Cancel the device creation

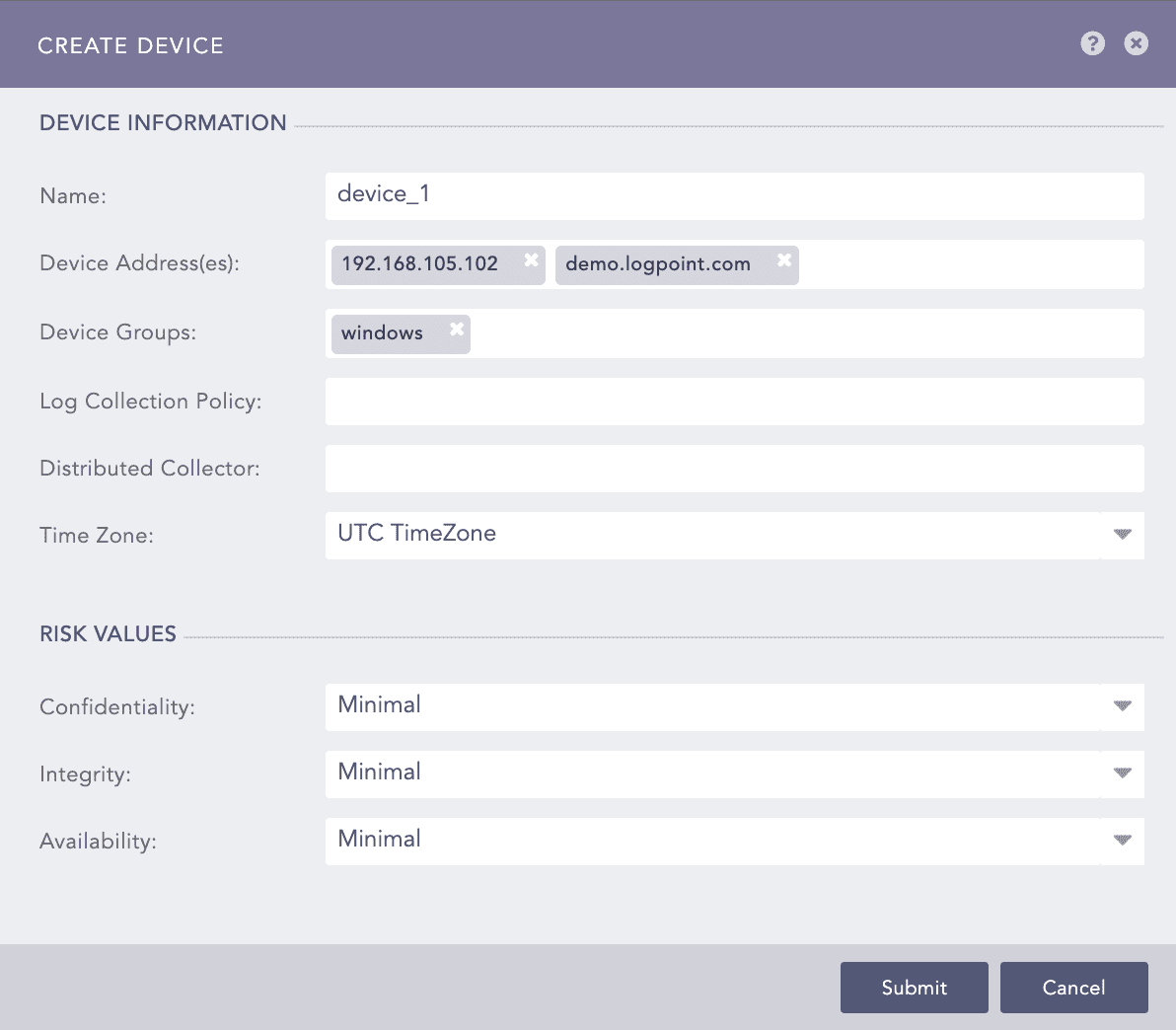(x=1073, y=987)
